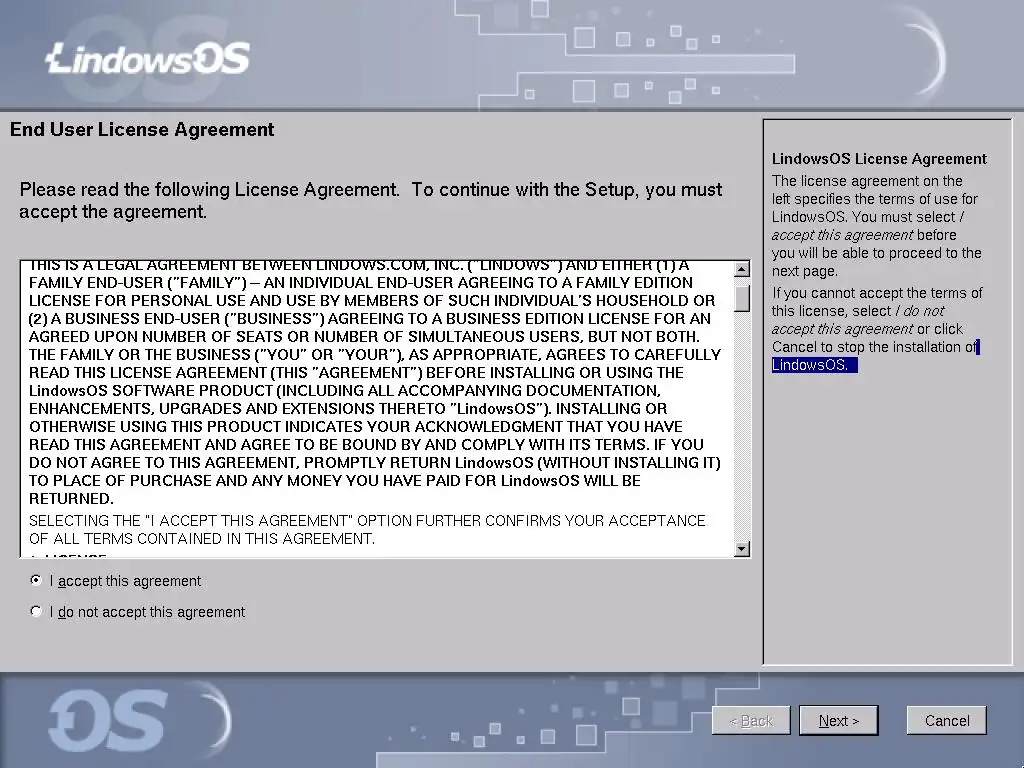This screenshot has height=768, width=1024.
Task: Click the LindowsOS logo in header
Action: 148,58
